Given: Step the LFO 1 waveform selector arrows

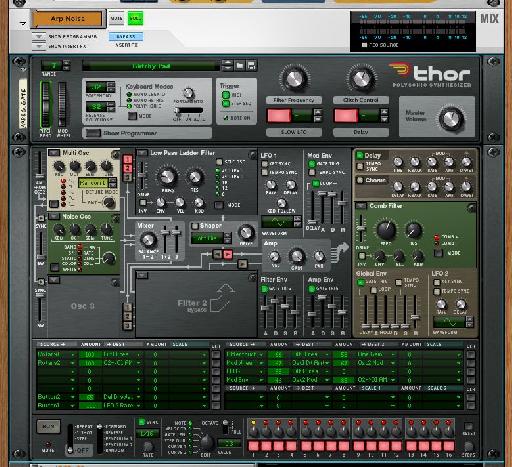Looking at the screenshot, I should click(297, 221).
